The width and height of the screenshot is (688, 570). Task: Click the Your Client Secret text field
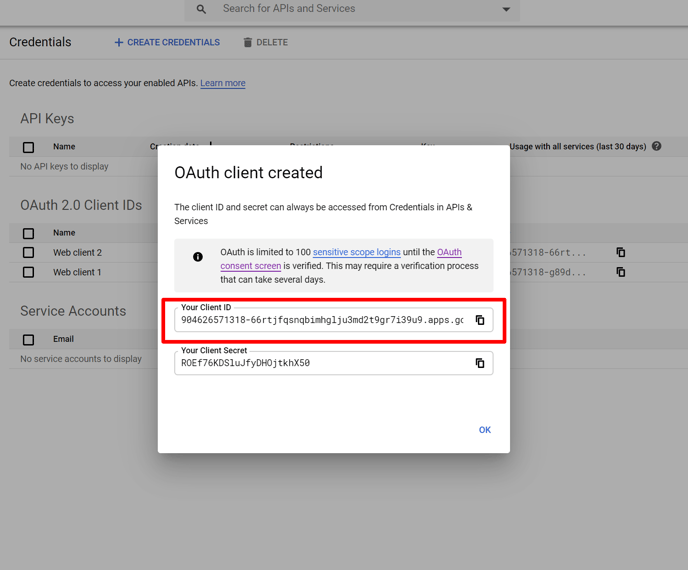pos(333,363)
